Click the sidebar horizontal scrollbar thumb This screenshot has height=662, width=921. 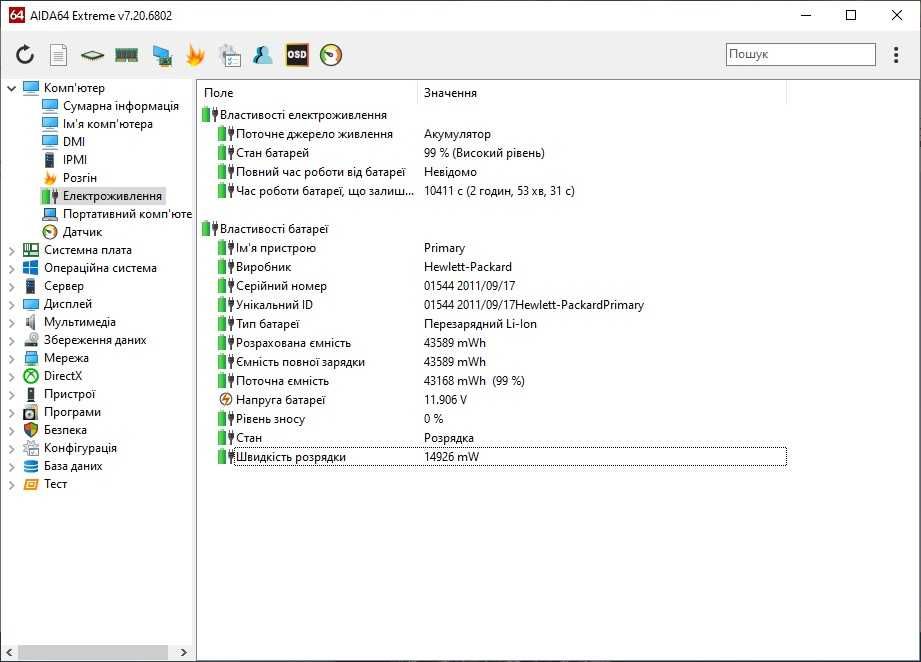[93, 652]
